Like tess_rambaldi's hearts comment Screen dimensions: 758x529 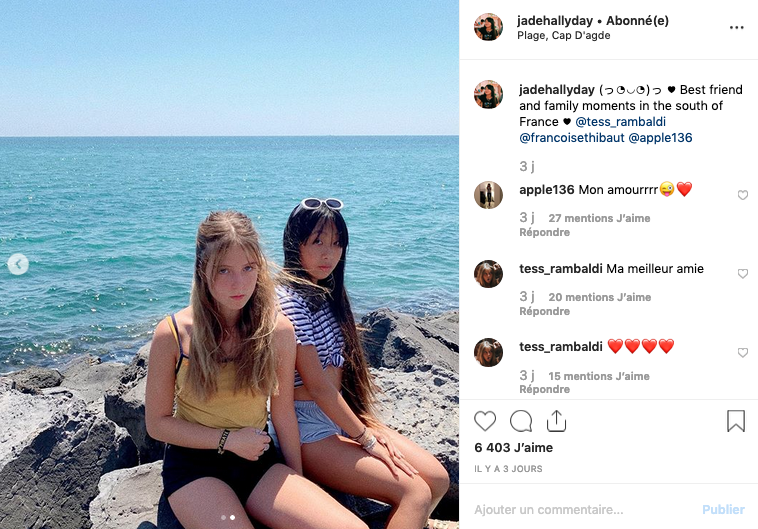click(743, 353)
